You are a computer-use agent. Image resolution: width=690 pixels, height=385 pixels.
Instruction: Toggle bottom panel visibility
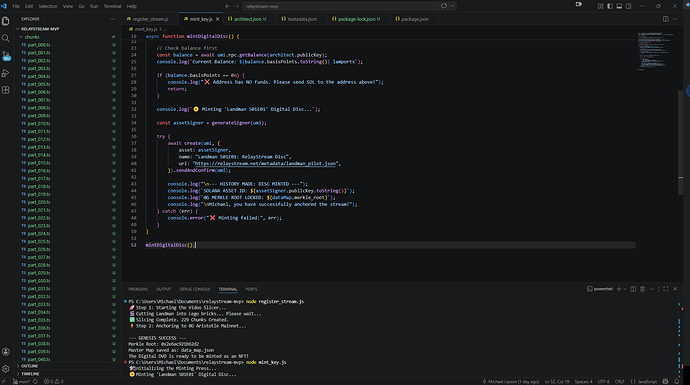point(619,6)
